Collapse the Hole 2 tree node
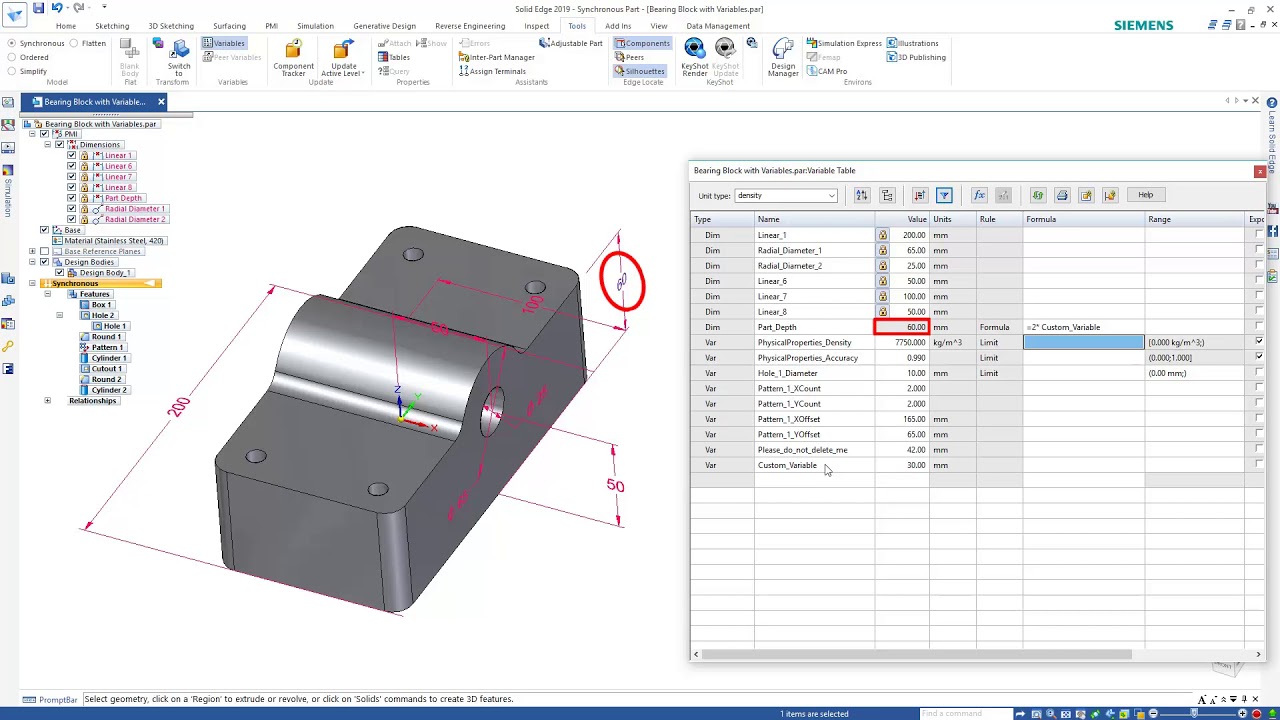This screenshot has width=1280, height=720. [x=59, y=315]
